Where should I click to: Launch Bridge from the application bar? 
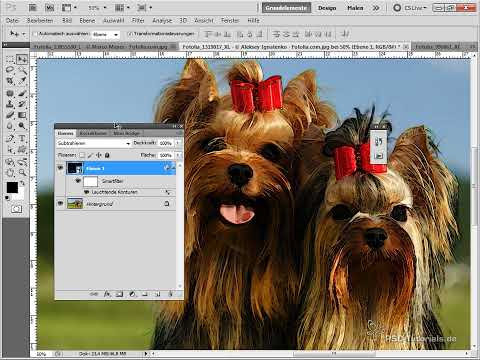33,7
